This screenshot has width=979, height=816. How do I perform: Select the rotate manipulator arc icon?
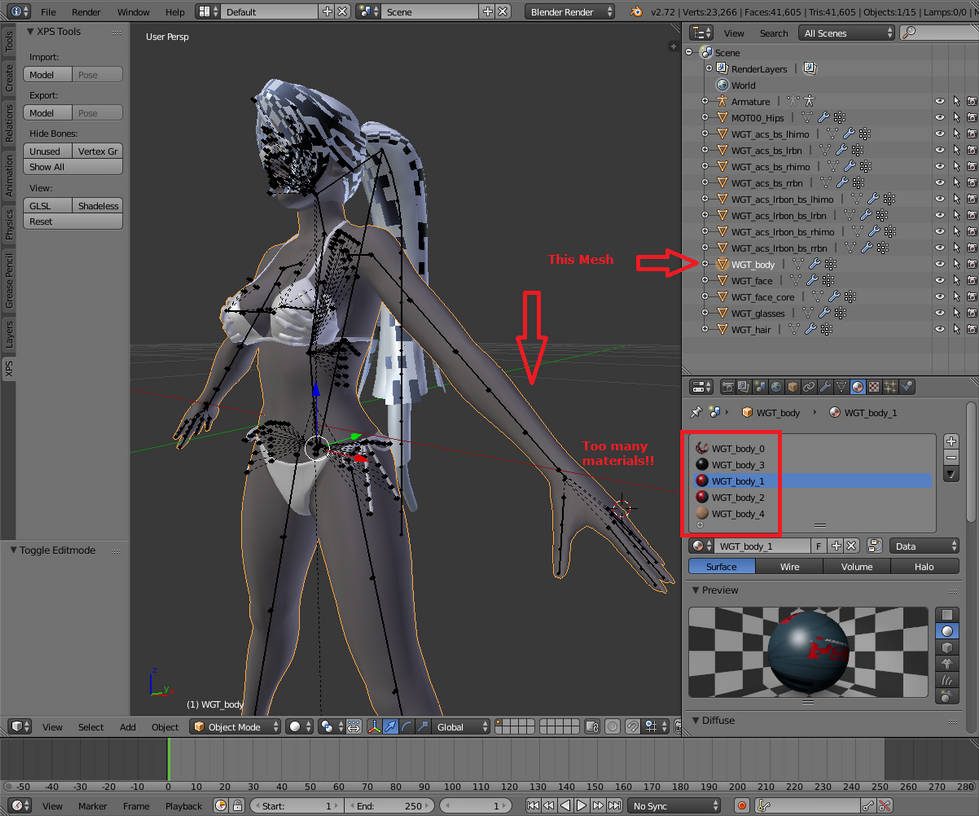coord(407,727)
